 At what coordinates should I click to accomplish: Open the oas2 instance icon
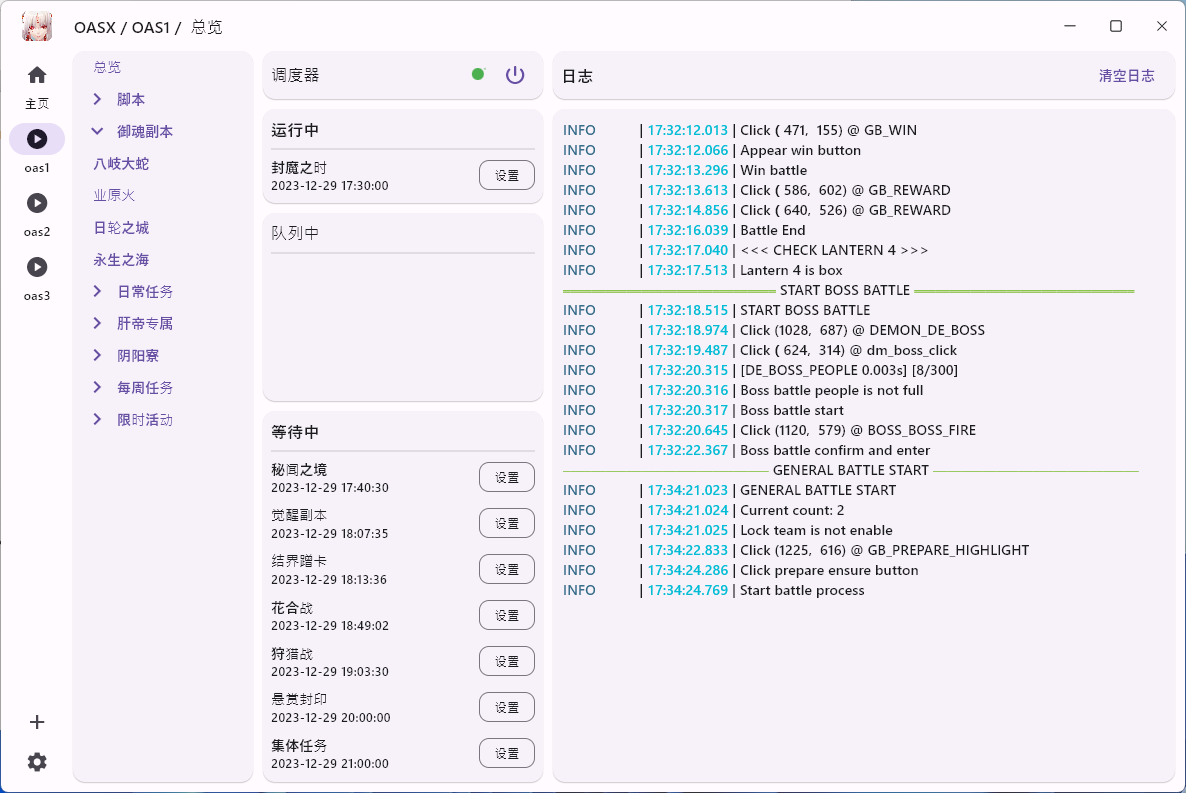(x=37, y=203)
